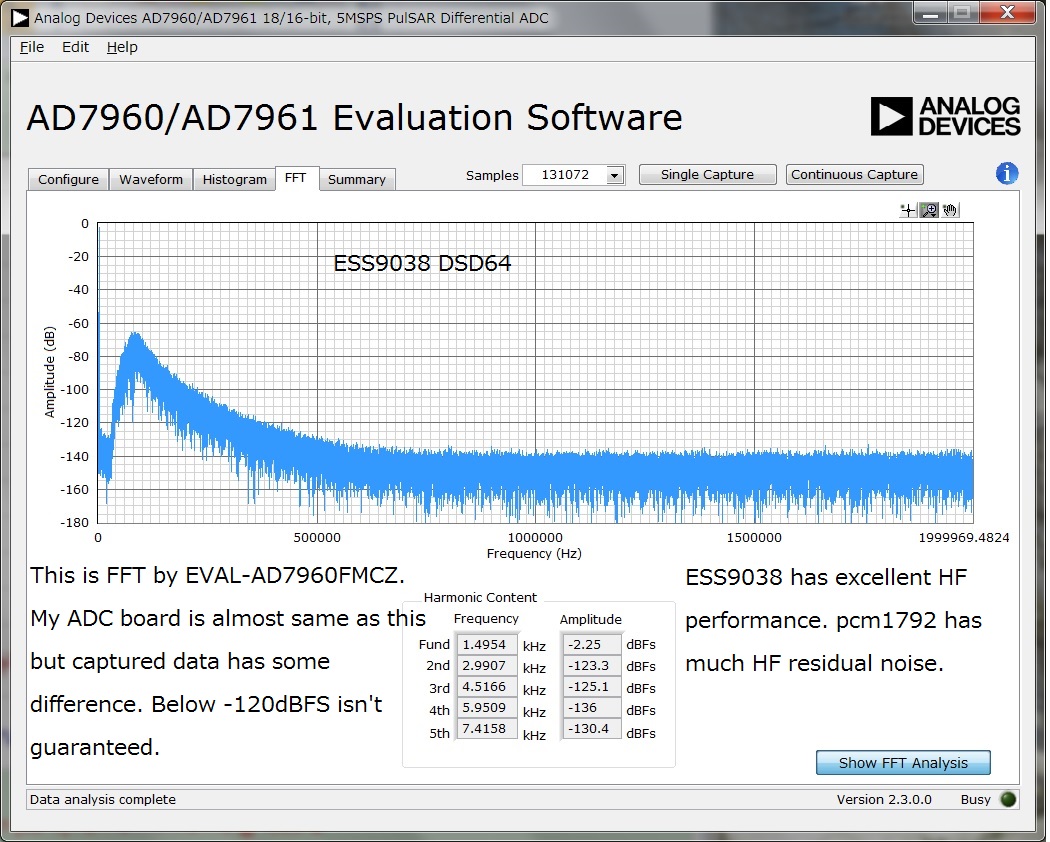Click the 2nd harmonic amplitude -123.3 field
Screen dimensions: 1050x842
[x=592, y=666]
